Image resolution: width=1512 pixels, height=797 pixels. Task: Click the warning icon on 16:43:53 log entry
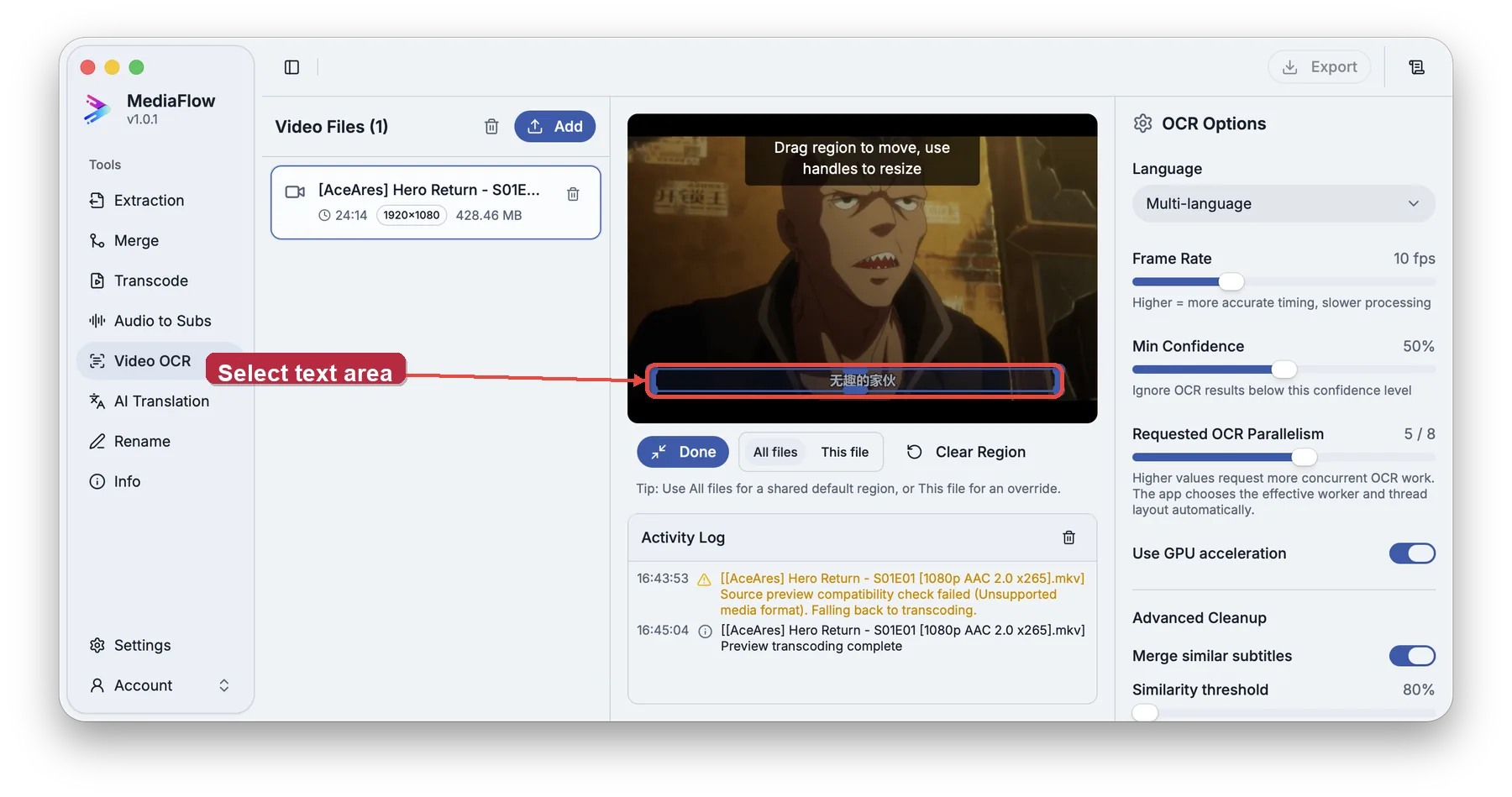click(x=705, y=579)
